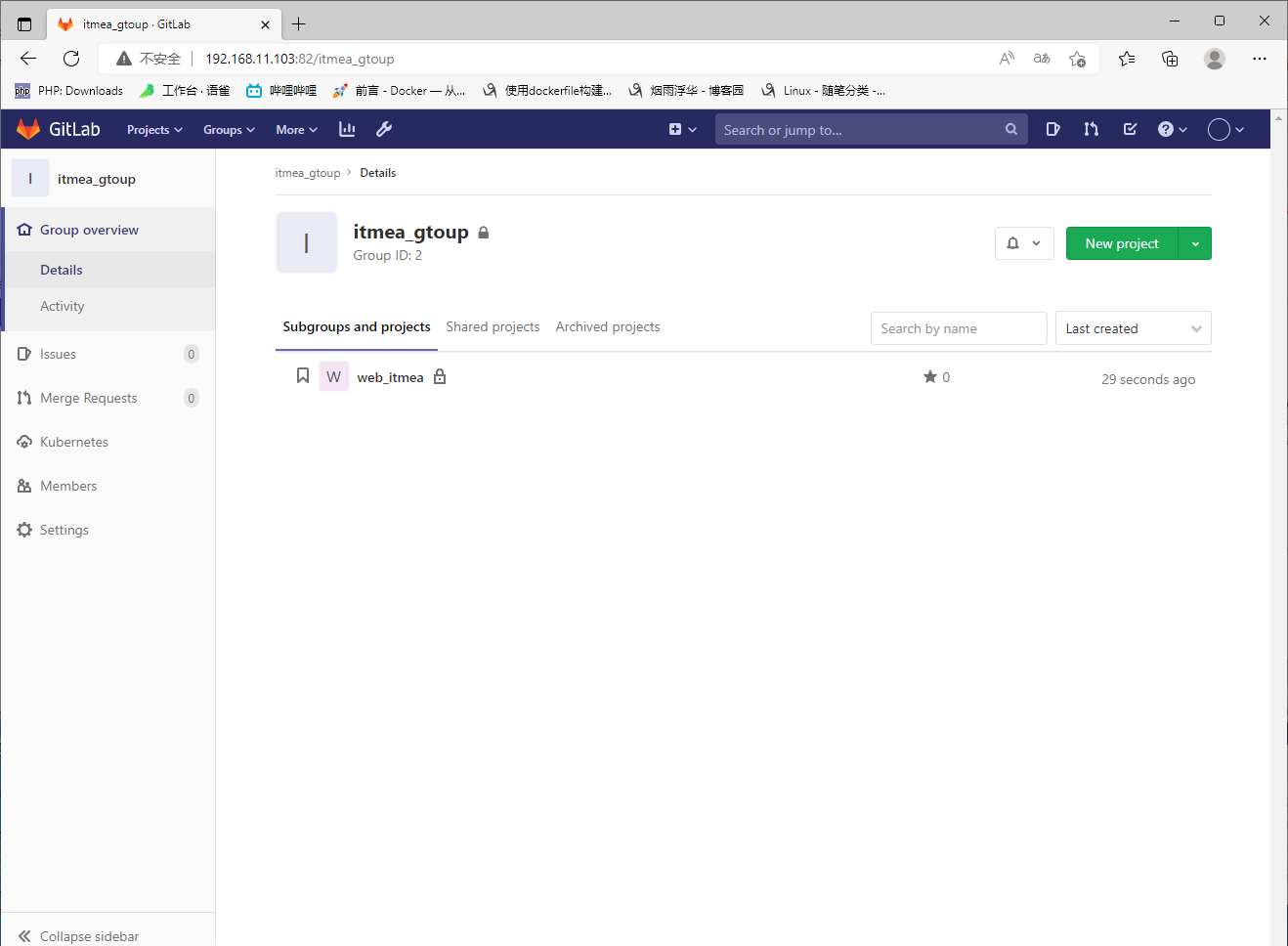Screen dimensions: 1288x946
Task: Click the New project button
Action: [x=1122, y=243]
